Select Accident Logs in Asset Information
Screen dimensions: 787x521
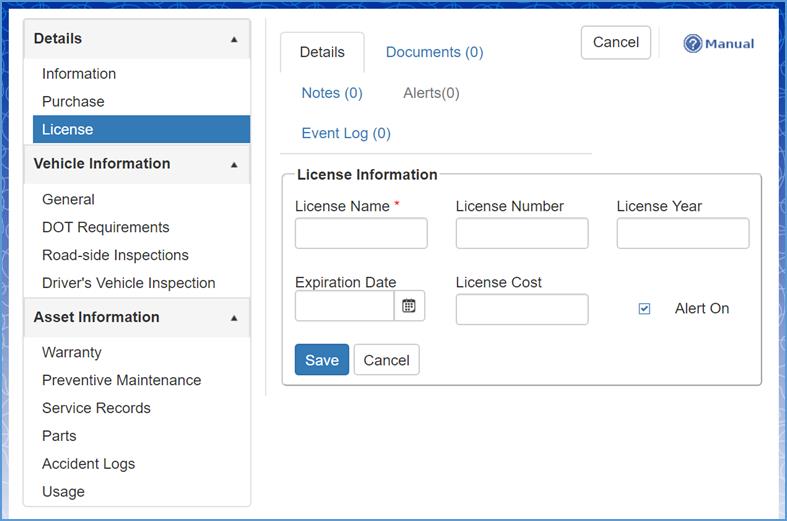click(x=88, y=464)
